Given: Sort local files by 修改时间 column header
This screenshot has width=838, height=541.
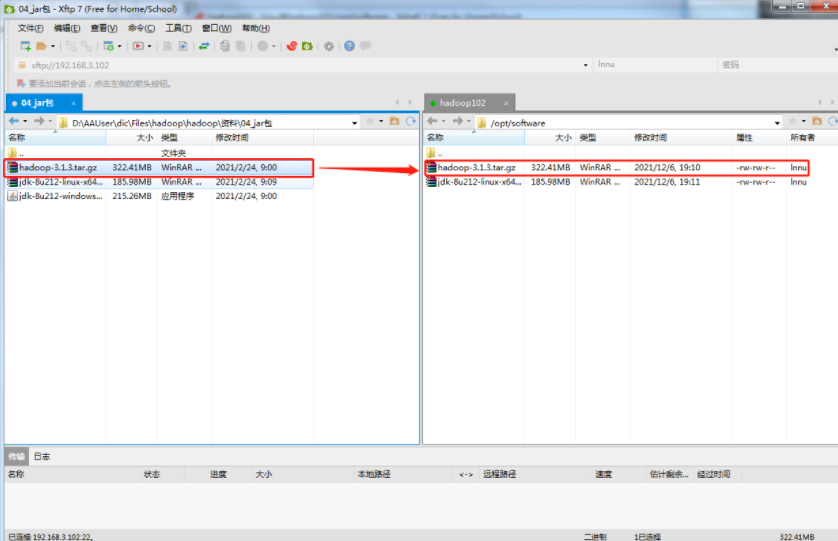Looking at the screenshot, I should pos(262,138).
